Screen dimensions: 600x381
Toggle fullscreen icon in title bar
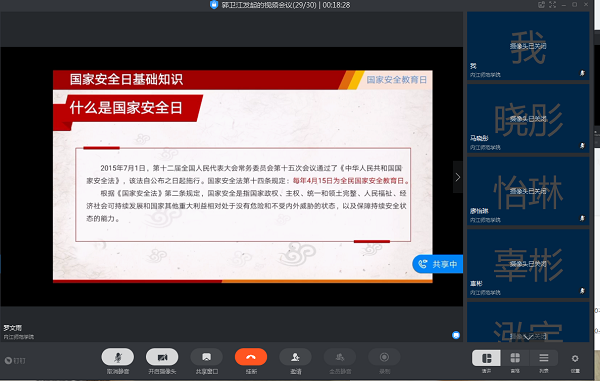[553, 5]
